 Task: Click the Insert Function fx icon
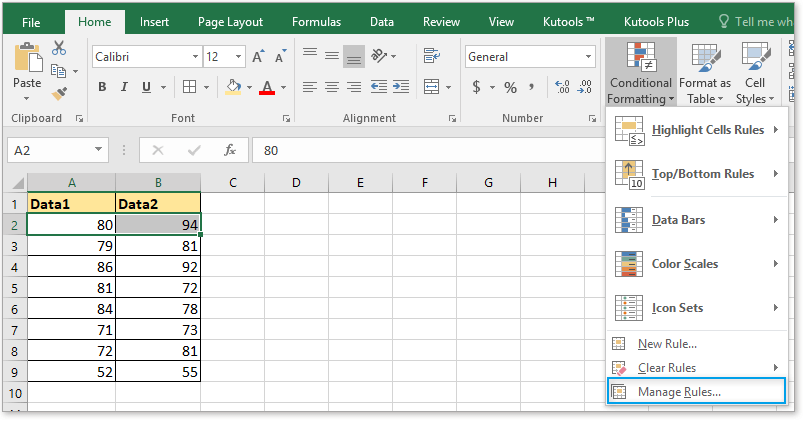coord(230,150)
